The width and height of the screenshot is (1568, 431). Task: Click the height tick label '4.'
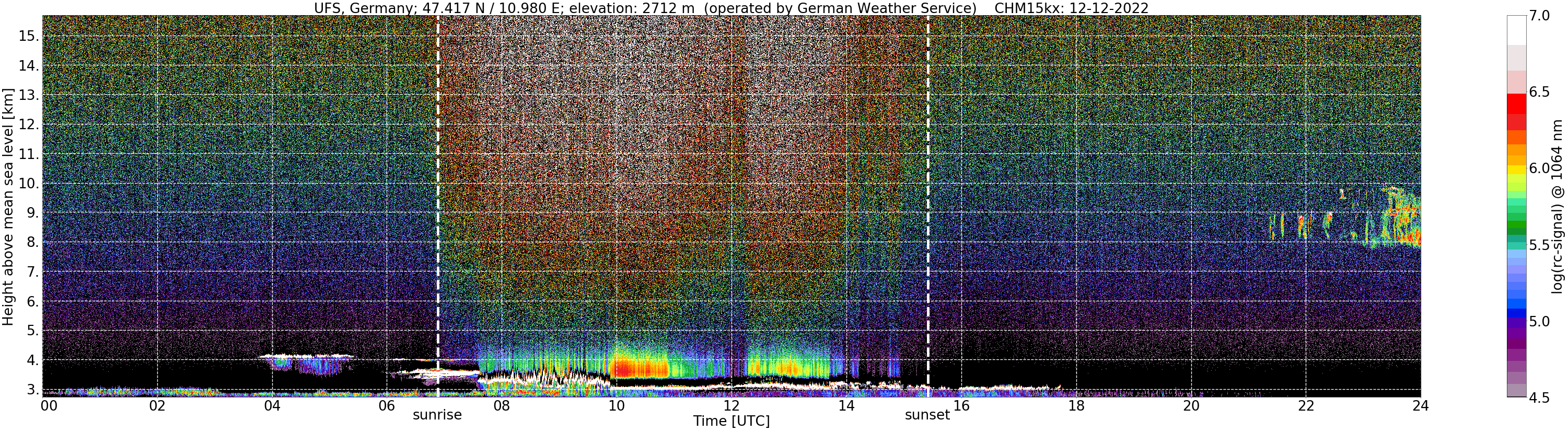(32, 360)
